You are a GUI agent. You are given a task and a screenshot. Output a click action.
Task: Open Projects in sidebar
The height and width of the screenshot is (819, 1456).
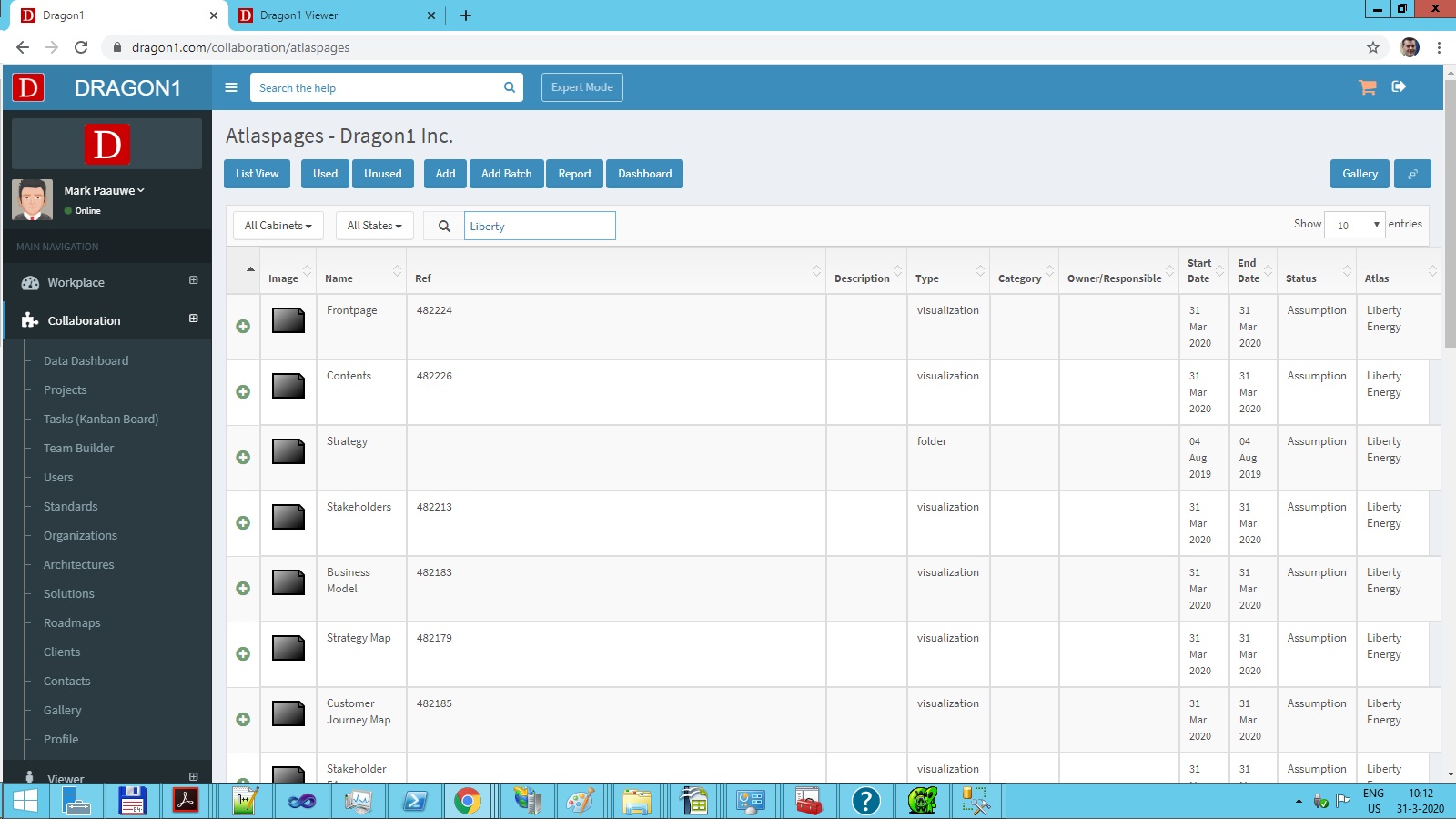pyautogui.click(x=66, y=389)
